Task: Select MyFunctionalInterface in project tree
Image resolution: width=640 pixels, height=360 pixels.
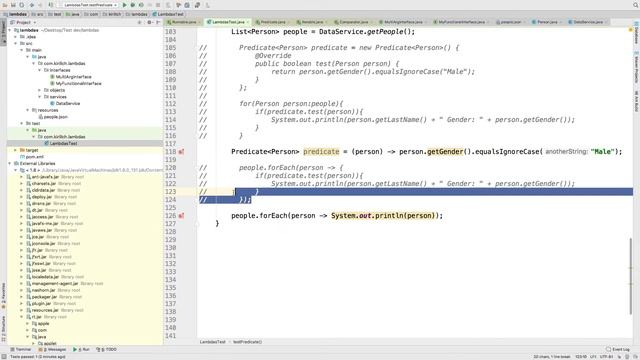Action: pyautogui.click(x=78, y=84)
